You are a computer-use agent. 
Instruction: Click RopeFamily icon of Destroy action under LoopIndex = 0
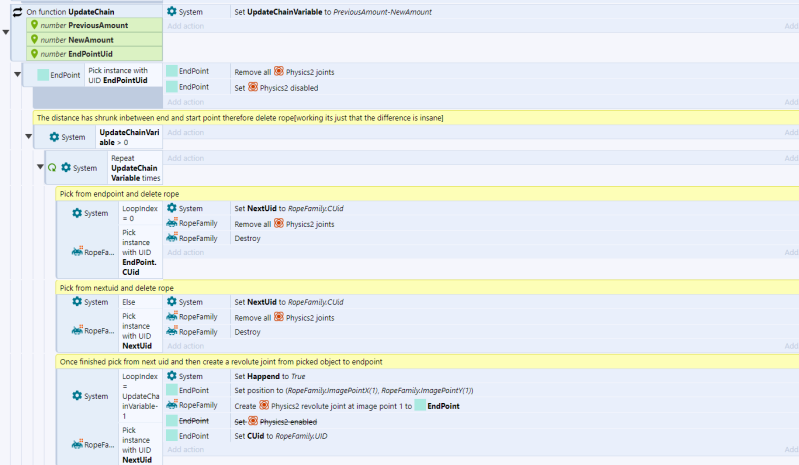point(172,238)
